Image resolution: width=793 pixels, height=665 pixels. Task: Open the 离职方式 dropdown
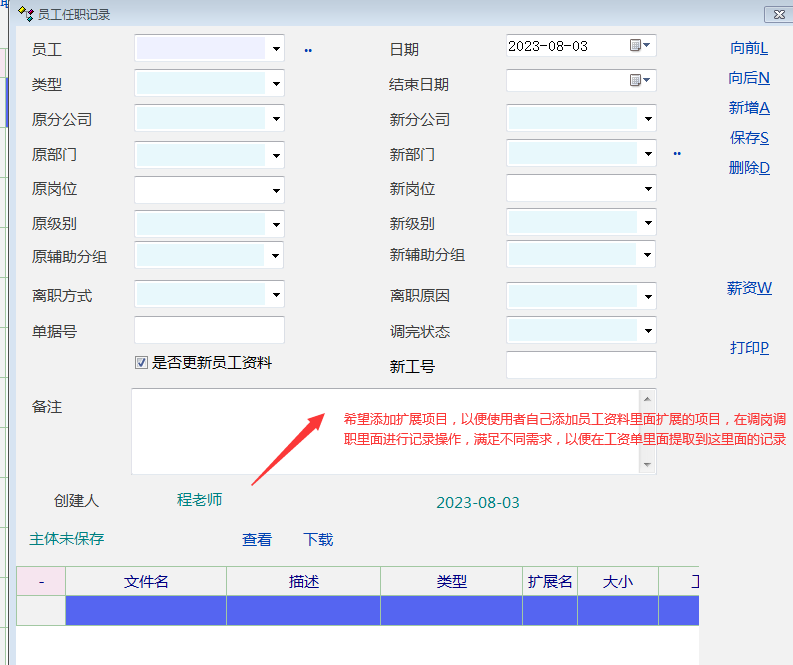[x=276, y=295]
